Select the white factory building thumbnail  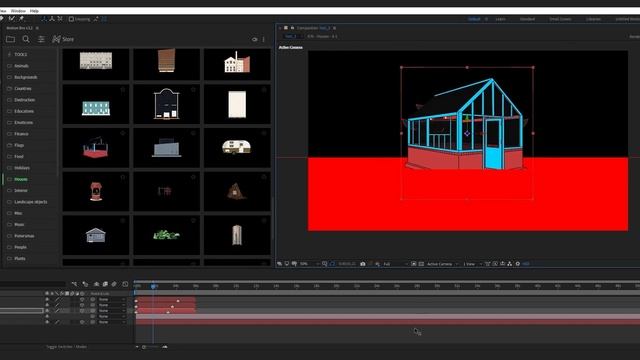click(237, 63)
